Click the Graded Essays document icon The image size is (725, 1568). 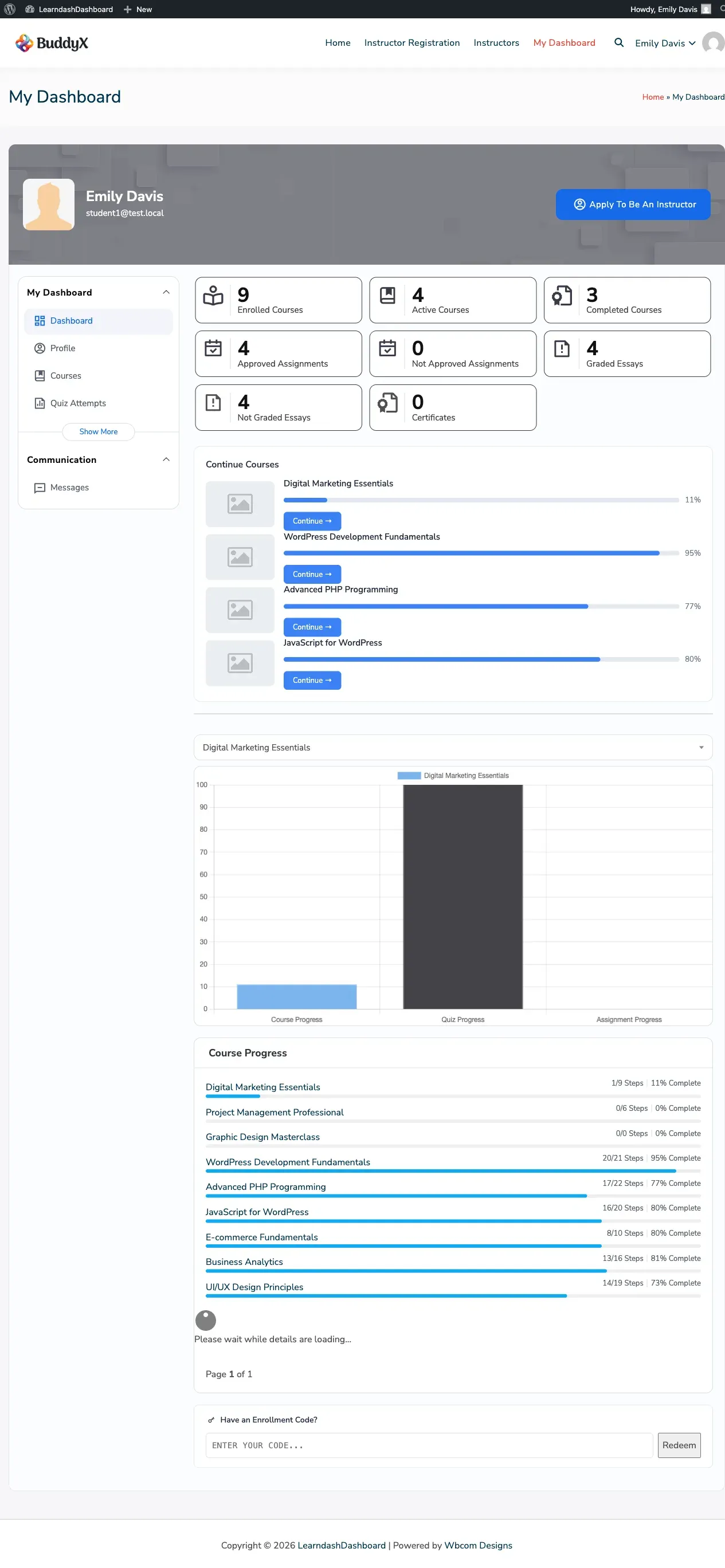(562, 349)
